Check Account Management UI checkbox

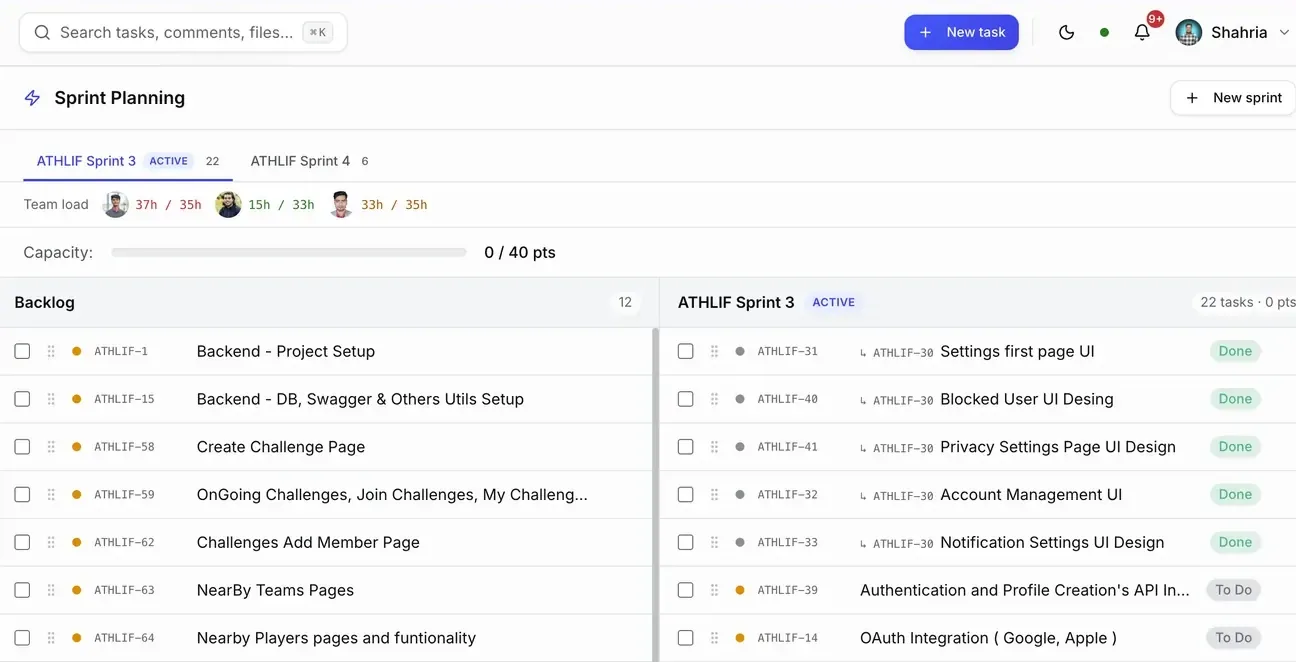click(685, 494)
